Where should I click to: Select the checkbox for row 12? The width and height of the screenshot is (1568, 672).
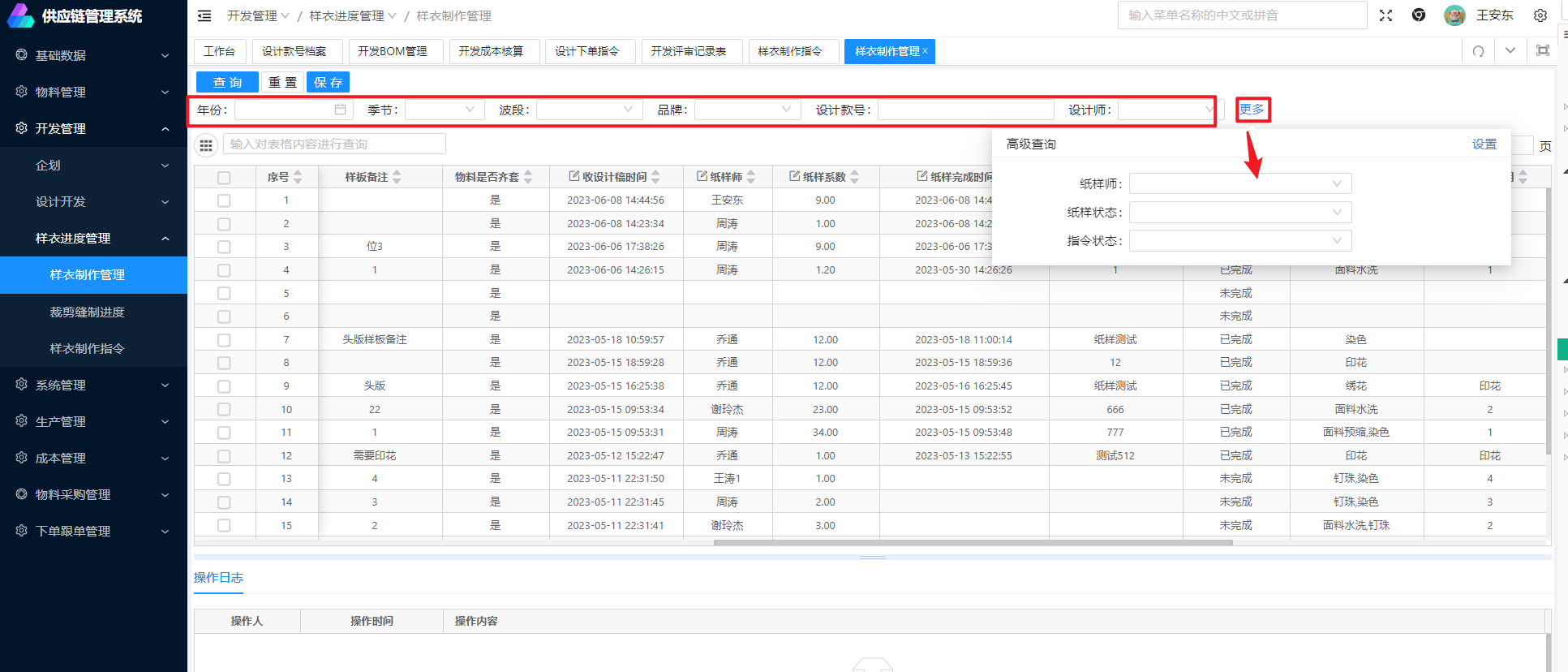(224, 456)
